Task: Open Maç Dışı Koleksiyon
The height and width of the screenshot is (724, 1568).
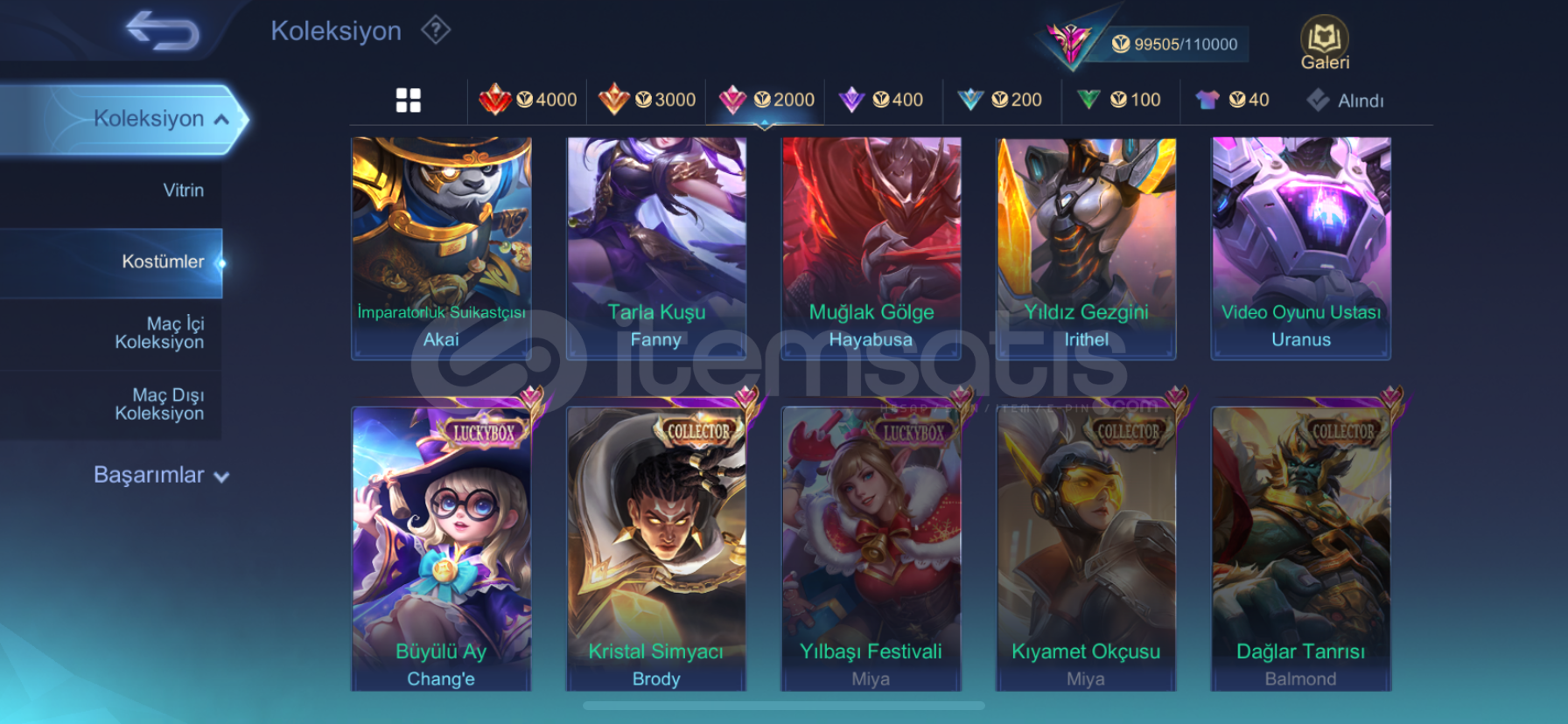Action: 111,405
